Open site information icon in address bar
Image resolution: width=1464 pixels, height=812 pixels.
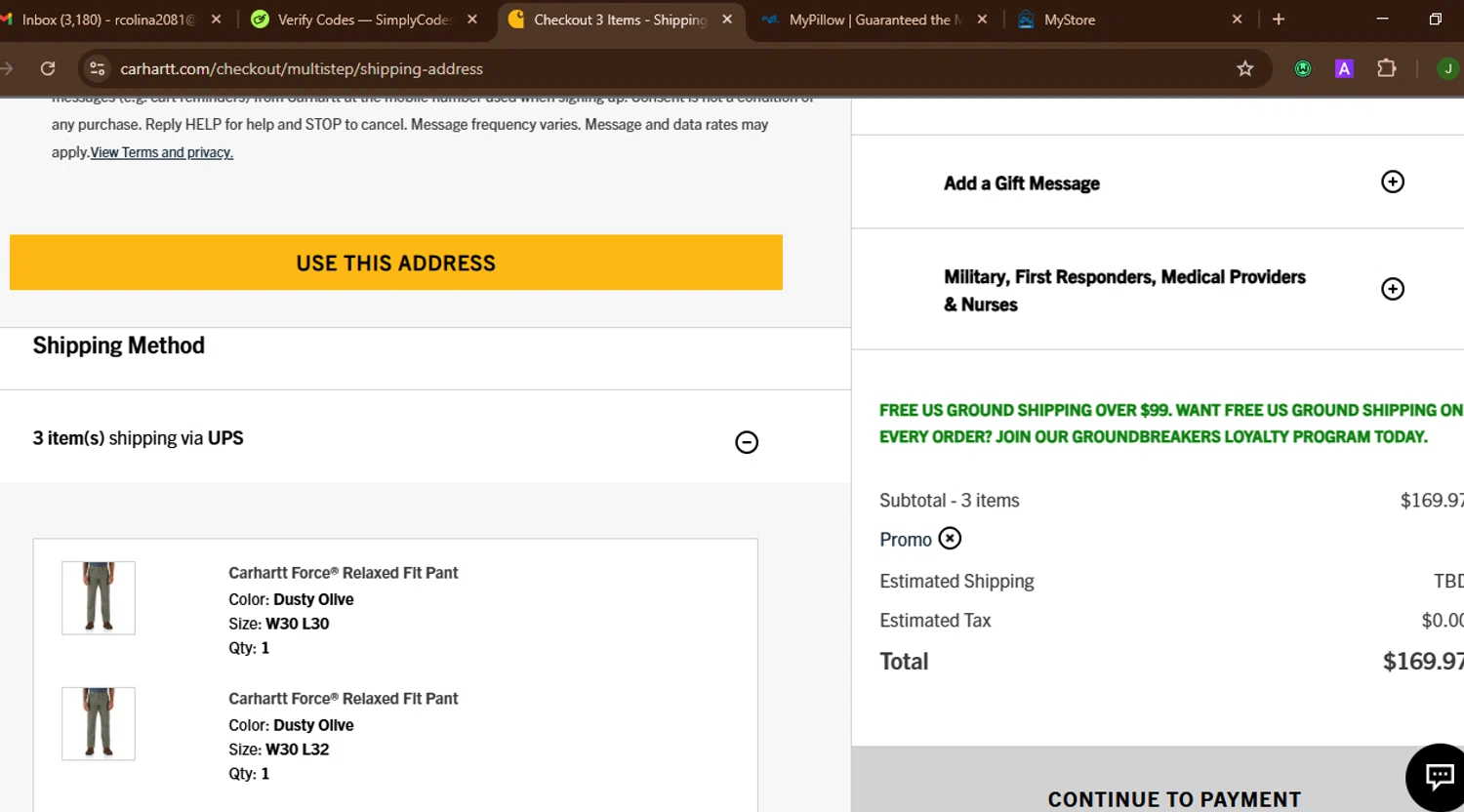coord(97,68)
